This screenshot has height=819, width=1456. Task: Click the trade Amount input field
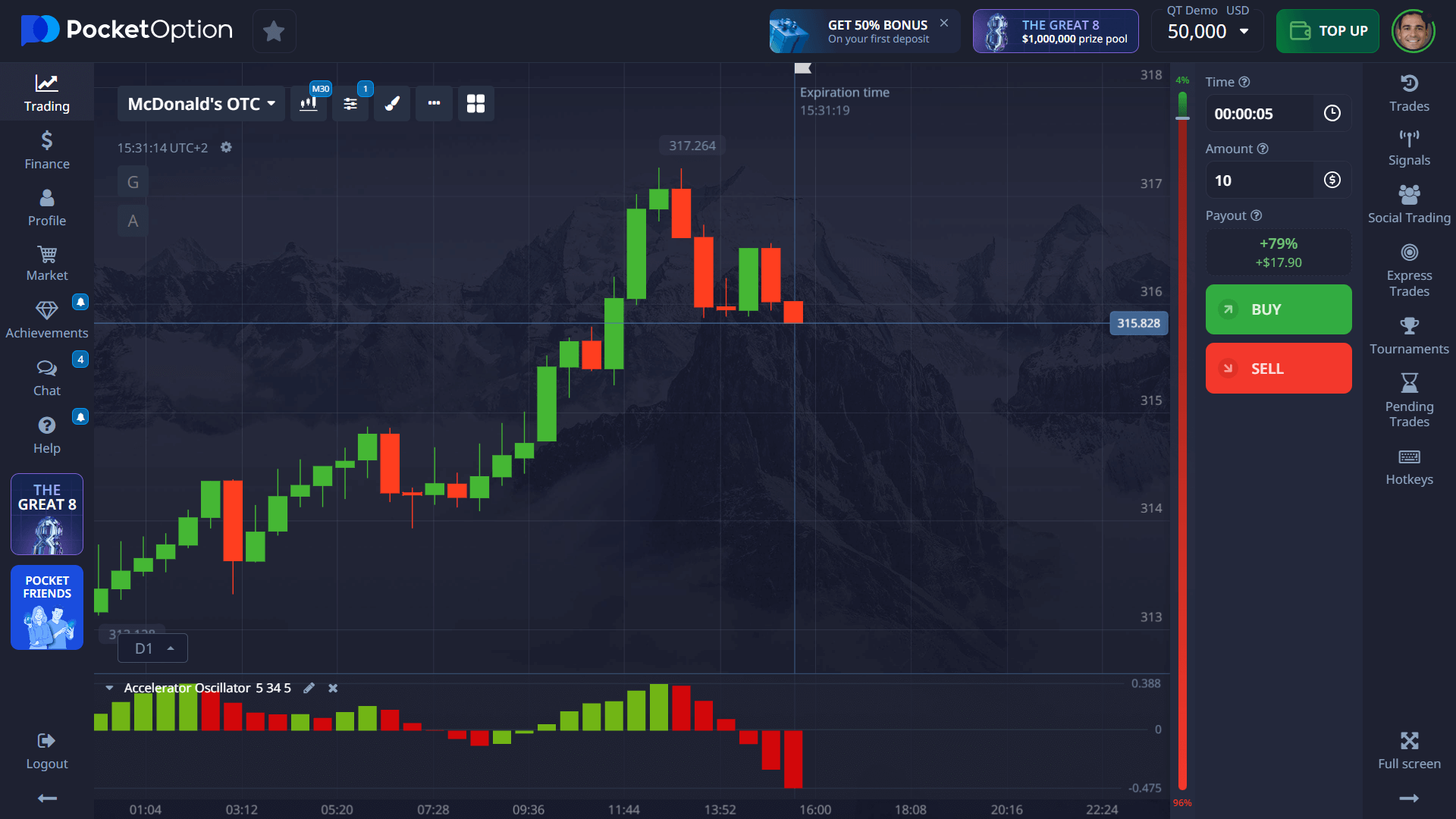point(1259,180)
